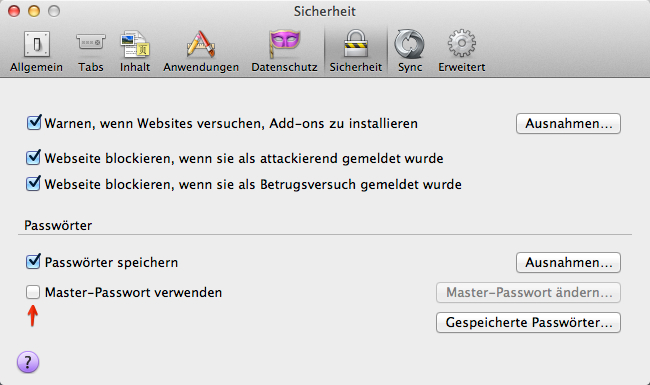Open the Inhalt content icon
The image size is (650, 385).
[x=135, y=44]
